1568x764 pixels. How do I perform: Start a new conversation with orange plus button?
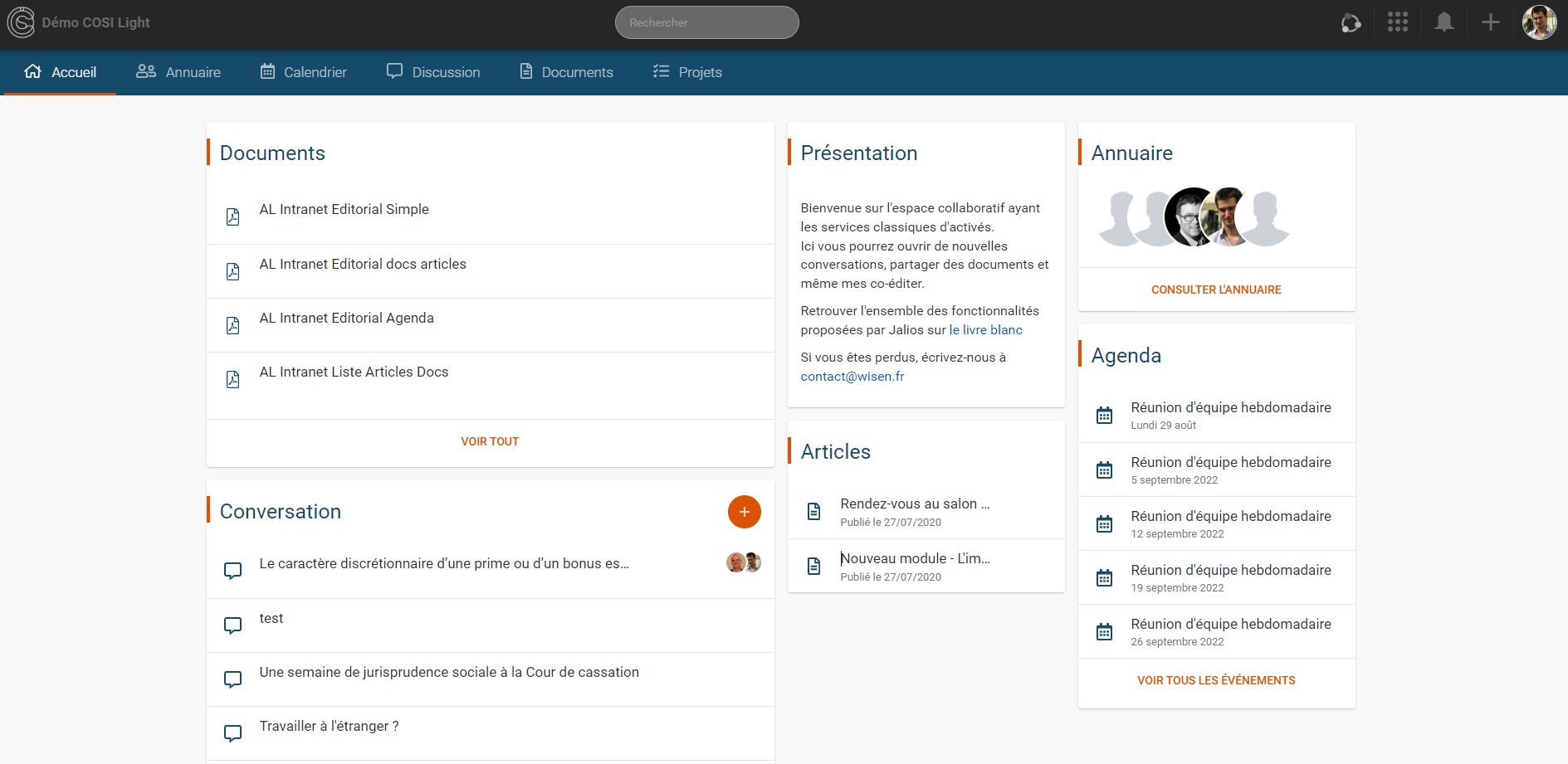click(745, 512)
